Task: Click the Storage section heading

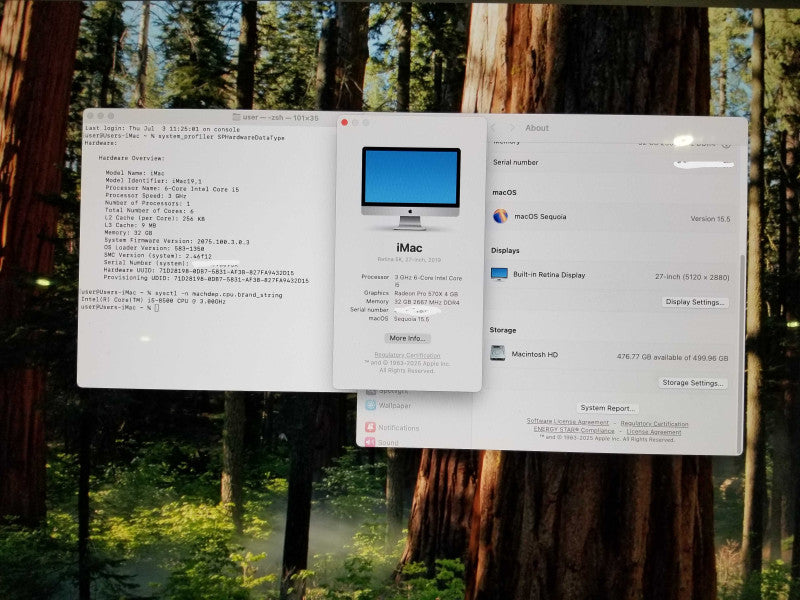Action: (x=503, y=330)
